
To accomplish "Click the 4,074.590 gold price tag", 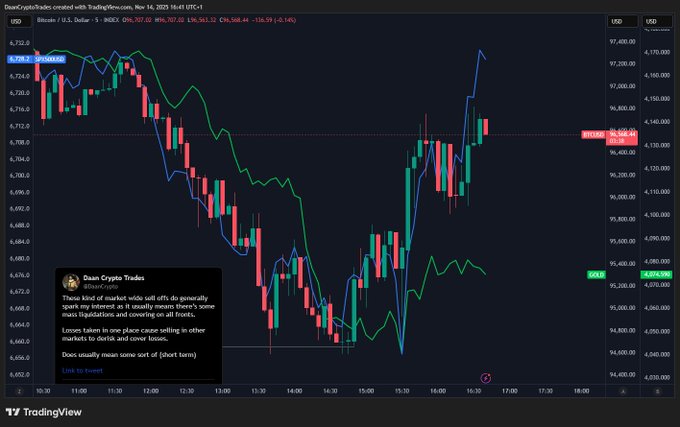I will tap(657, 275).
